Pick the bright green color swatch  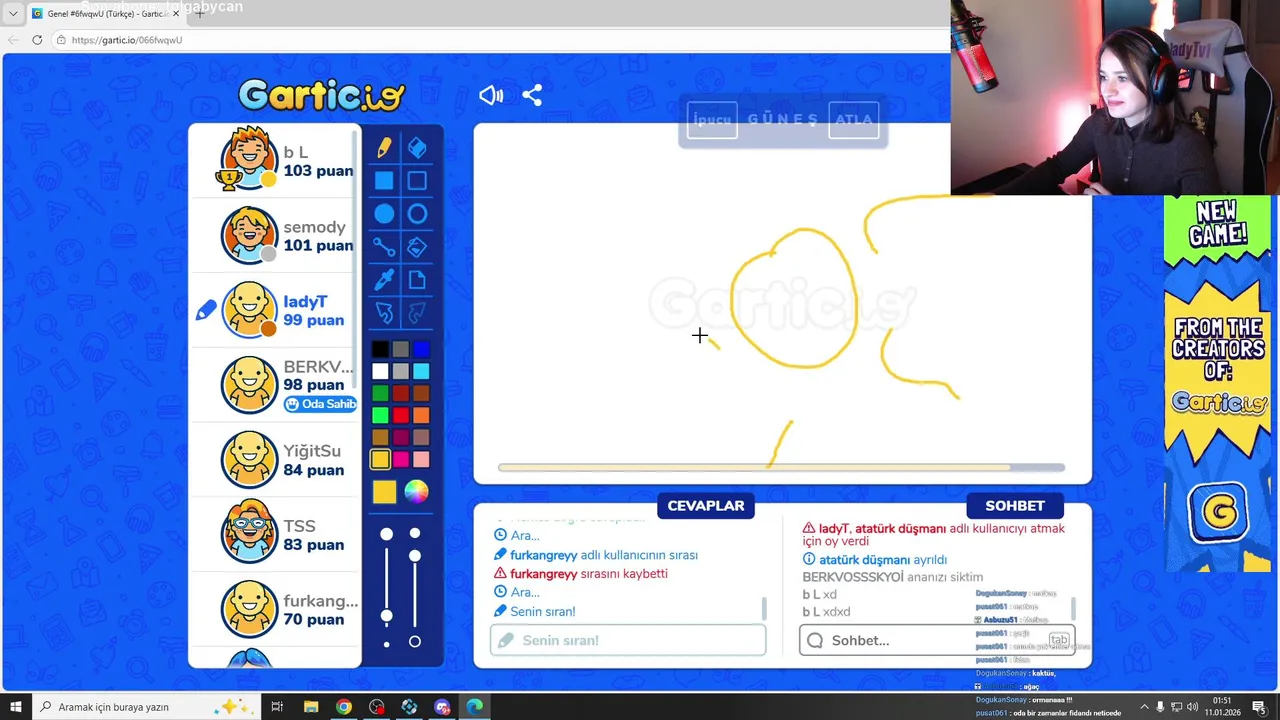click(x=380, y=415)
